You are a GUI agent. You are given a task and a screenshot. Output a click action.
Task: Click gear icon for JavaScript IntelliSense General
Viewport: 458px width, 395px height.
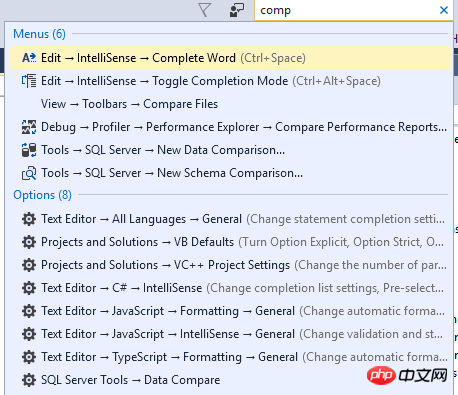(x=29, y=334)
